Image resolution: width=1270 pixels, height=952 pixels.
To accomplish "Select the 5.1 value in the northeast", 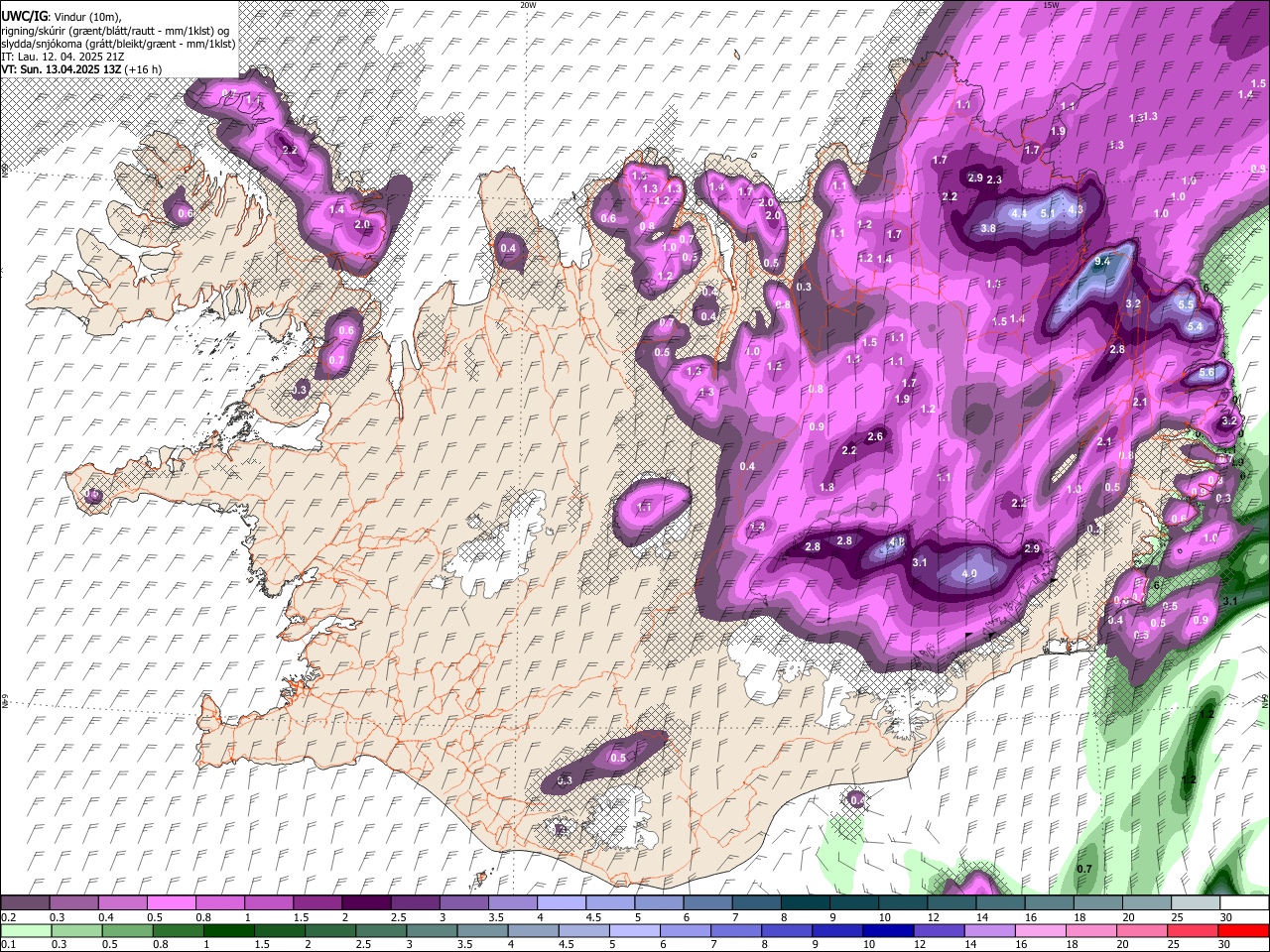I will pos(1048,213).
